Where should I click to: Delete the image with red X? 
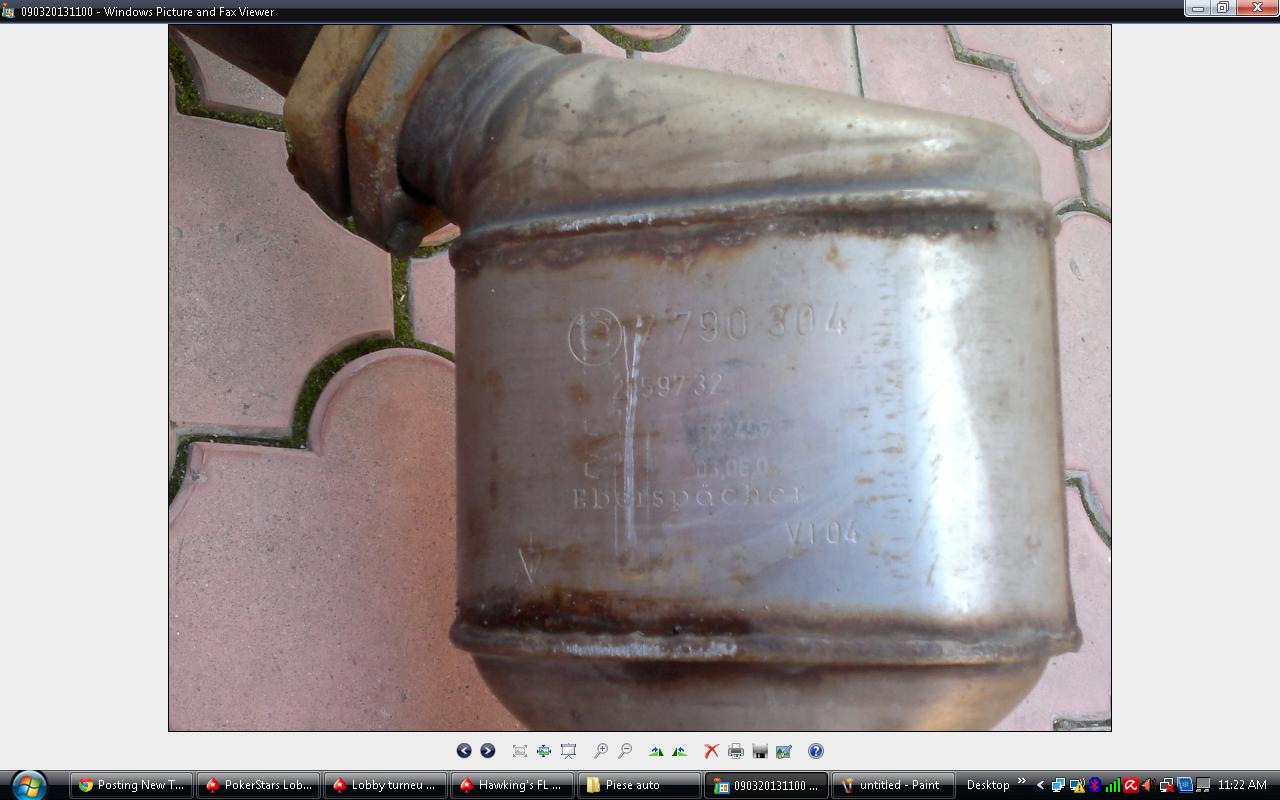click(x=712, y=751)
